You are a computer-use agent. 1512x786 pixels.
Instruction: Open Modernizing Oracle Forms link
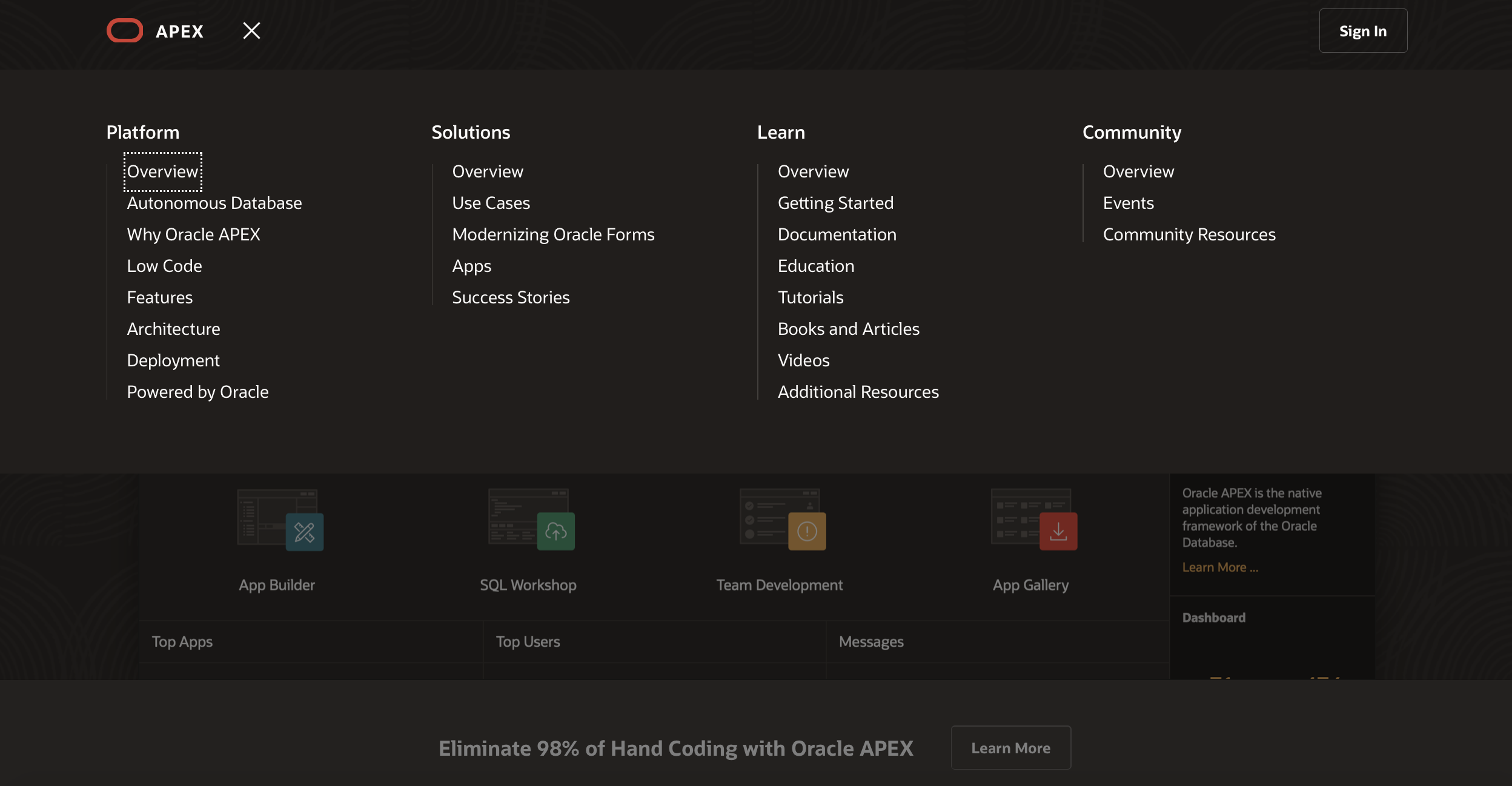[553, 234]
